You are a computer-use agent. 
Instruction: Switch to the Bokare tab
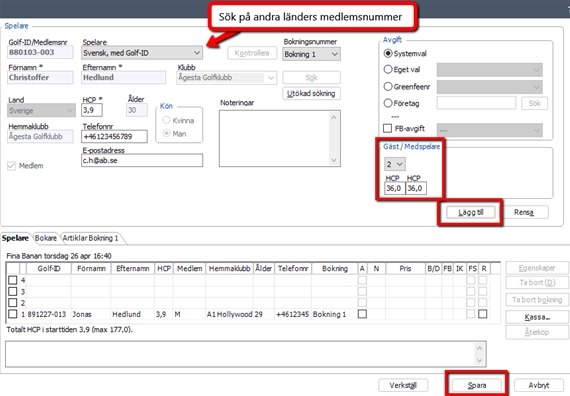tap(45, 238)
